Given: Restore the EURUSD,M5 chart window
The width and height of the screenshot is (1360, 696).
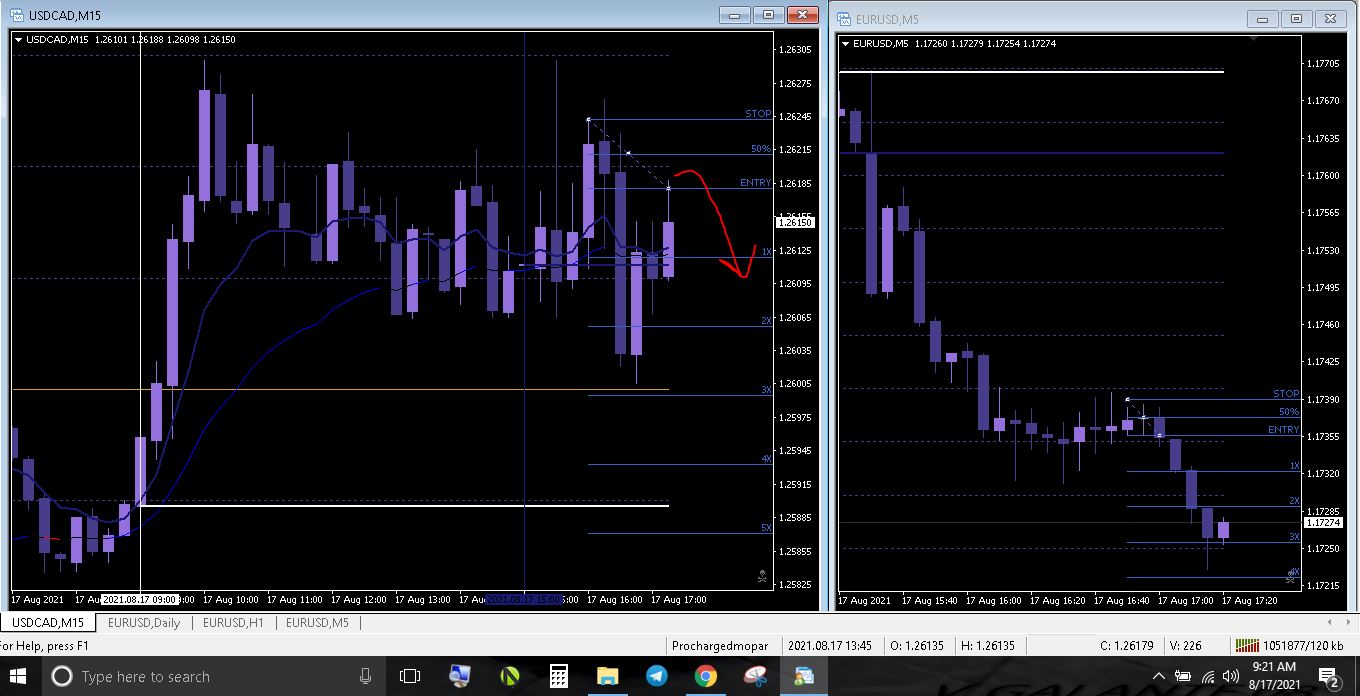Looking at the screenshot, I should [1297, 18].
